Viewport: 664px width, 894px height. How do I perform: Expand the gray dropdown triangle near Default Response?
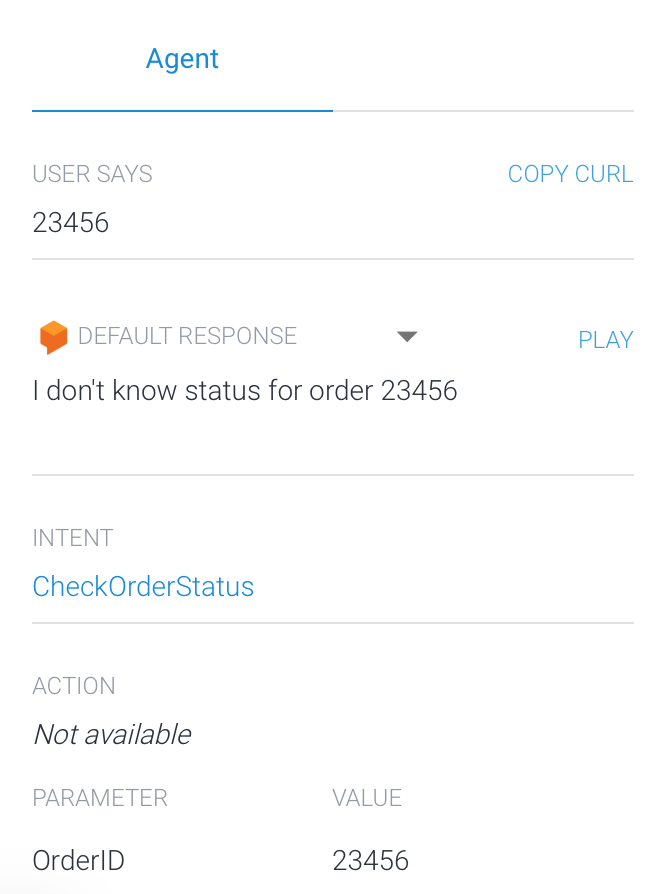[407, 336]
